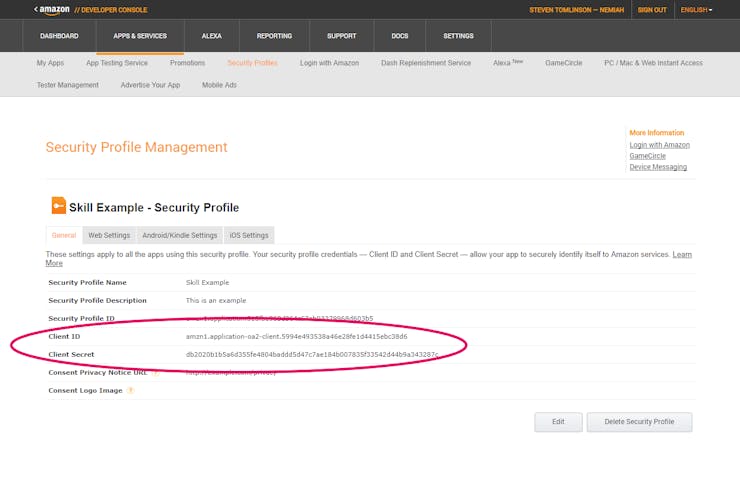Screen dimensions: 740x499
Task: Open Dash Replenishment Service submenu
Action: click(426, 63)
